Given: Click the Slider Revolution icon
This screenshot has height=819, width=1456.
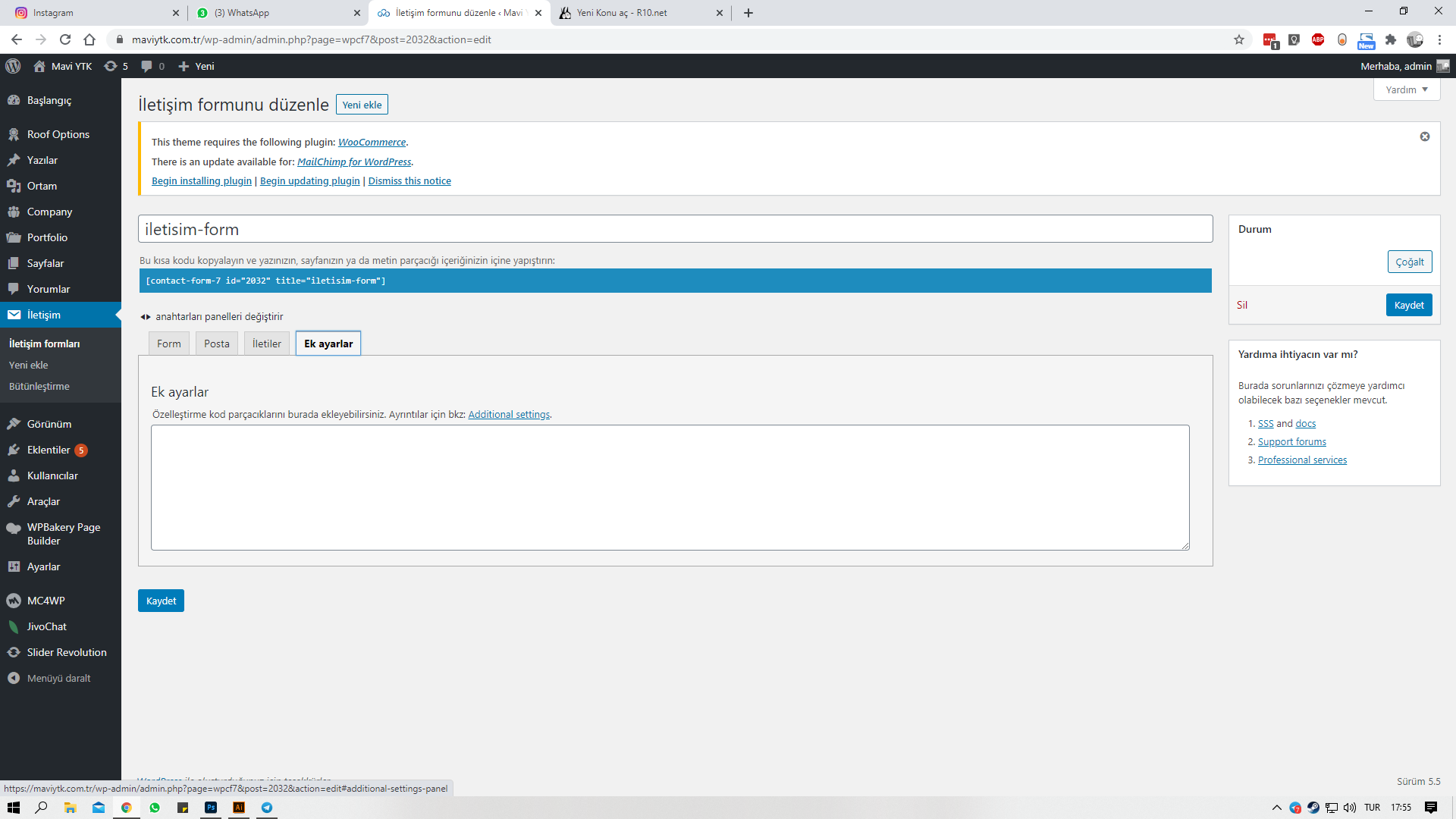Looking at the screenshot, I should [x=14, y=652].
